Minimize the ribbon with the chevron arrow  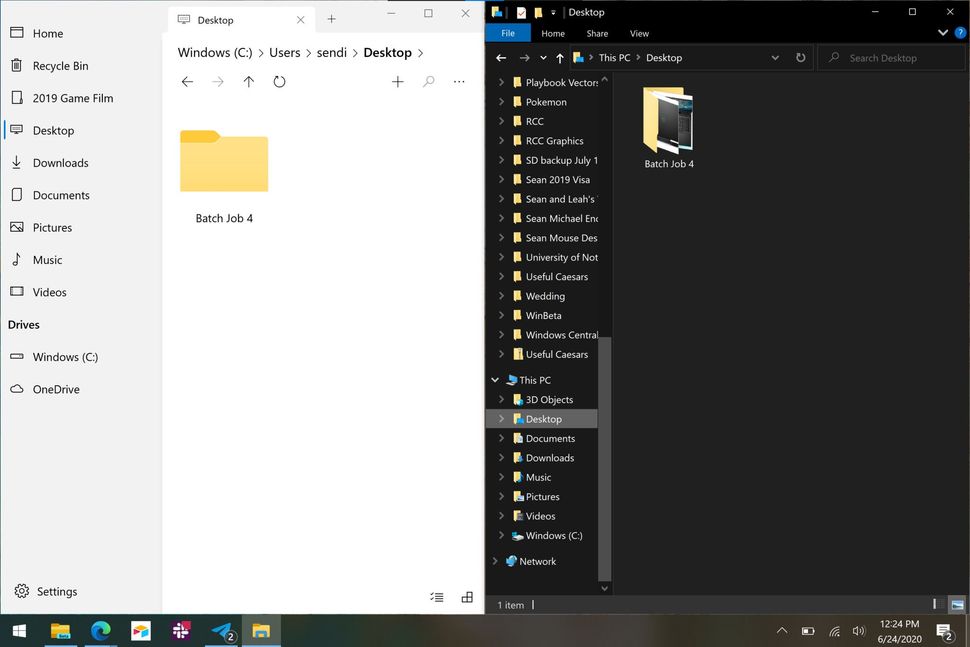click(x=941, y=32)
